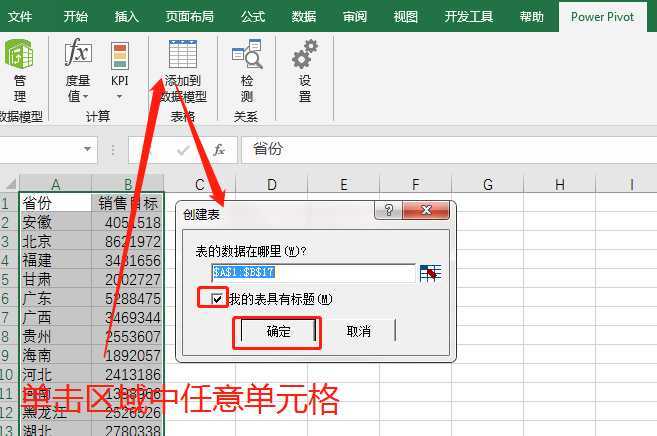The image size is (657, 436).
Task: Open the KPI menu icon
Action: (x=120, y=55)
